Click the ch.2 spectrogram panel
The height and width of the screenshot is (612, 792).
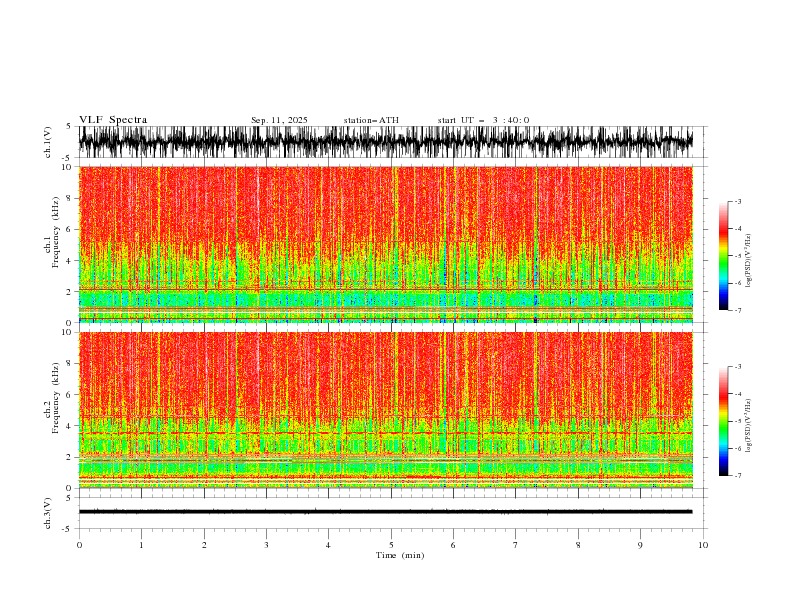click(x=385, y=410)
